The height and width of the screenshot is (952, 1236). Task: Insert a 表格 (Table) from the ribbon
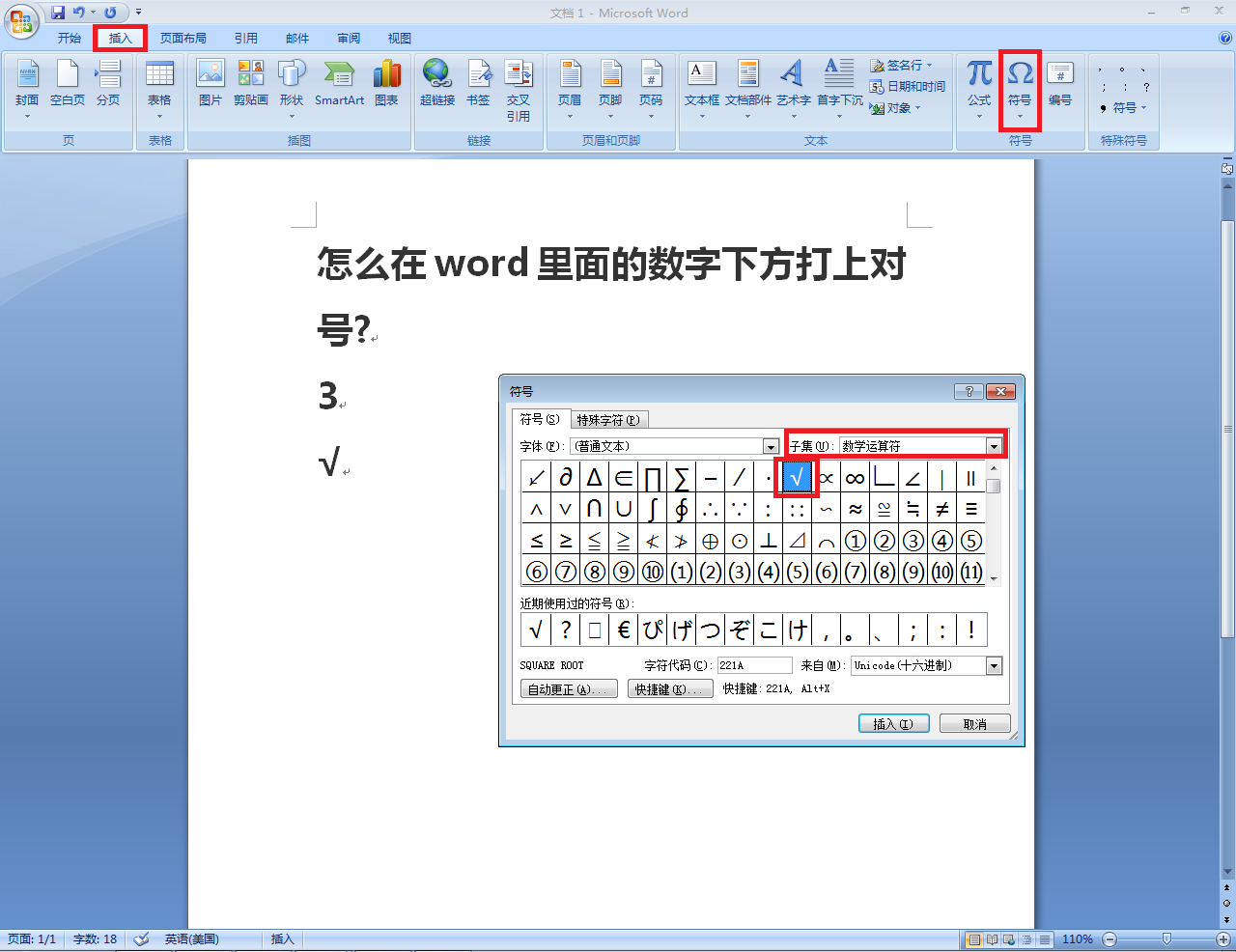(x=159, y=73)
